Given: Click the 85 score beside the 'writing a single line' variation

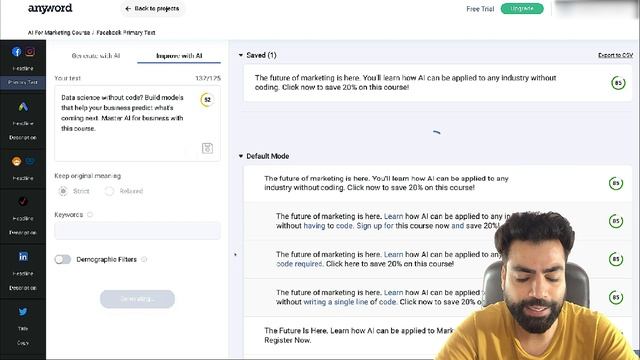Looking at the screenshot, I should [616, 297].
